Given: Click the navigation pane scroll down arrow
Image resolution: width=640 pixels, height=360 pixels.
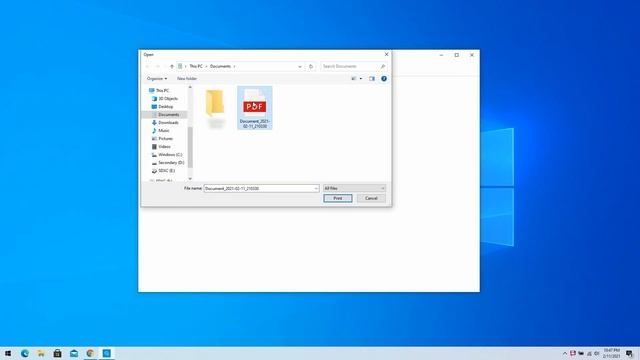Looking at the screenshot, I should pyautogui.click(x=190, y=179).
